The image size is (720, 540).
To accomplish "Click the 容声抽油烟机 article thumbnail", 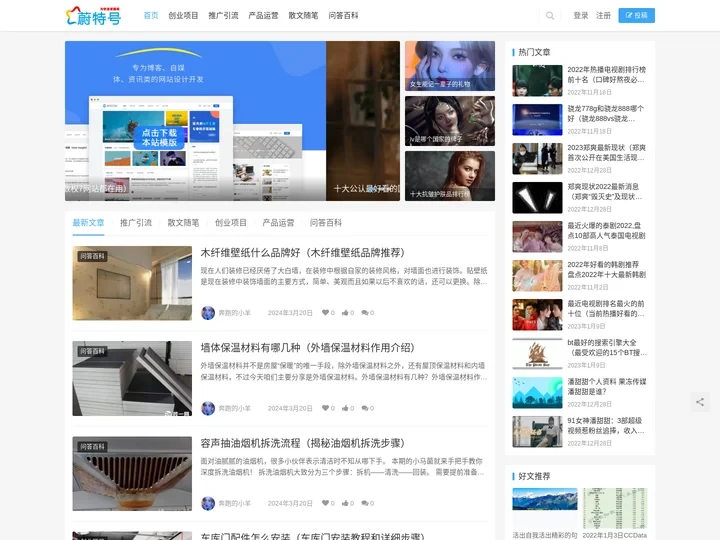I will (132, 473).
